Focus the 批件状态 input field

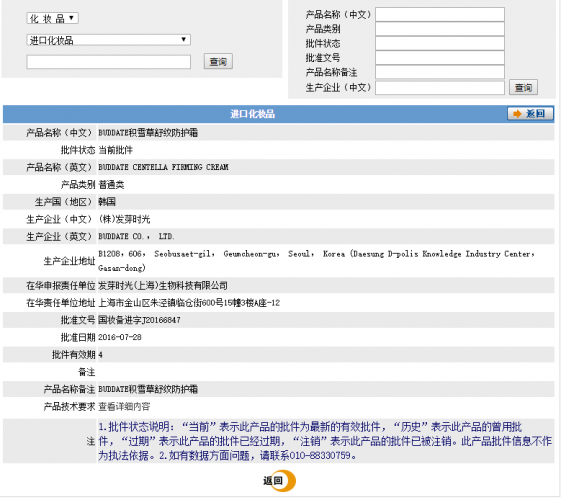point(440,43)
